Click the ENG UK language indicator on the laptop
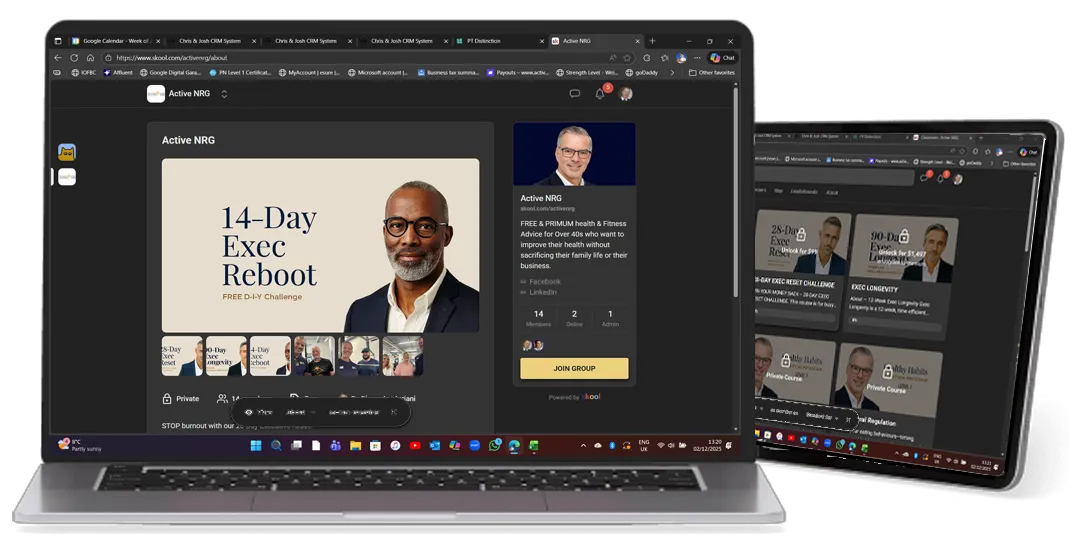The width and height of the screenshot is (1080, 552). [x=644, y=445]
